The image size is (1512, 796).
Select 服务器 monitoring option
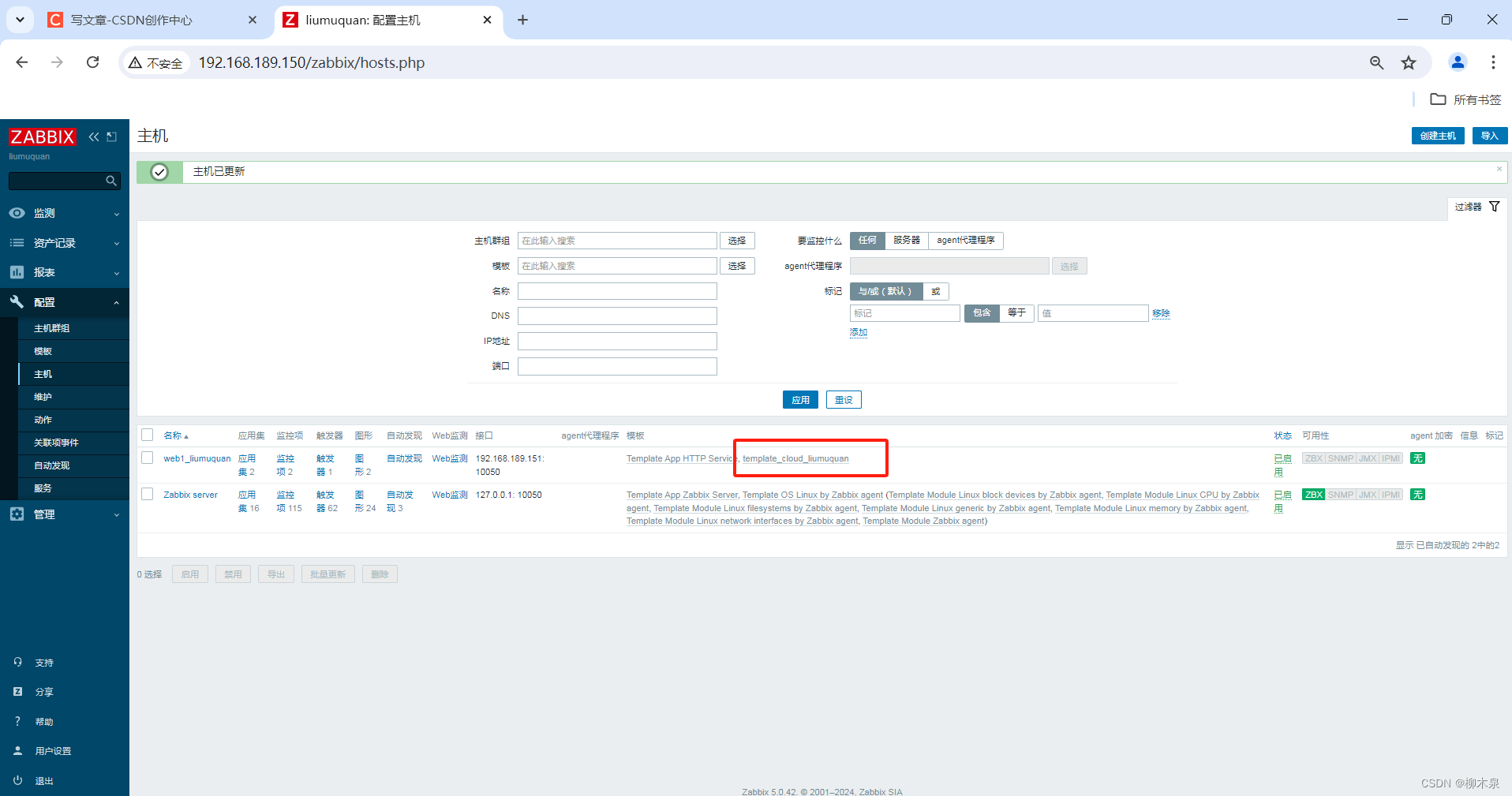[x=907, y=241]
